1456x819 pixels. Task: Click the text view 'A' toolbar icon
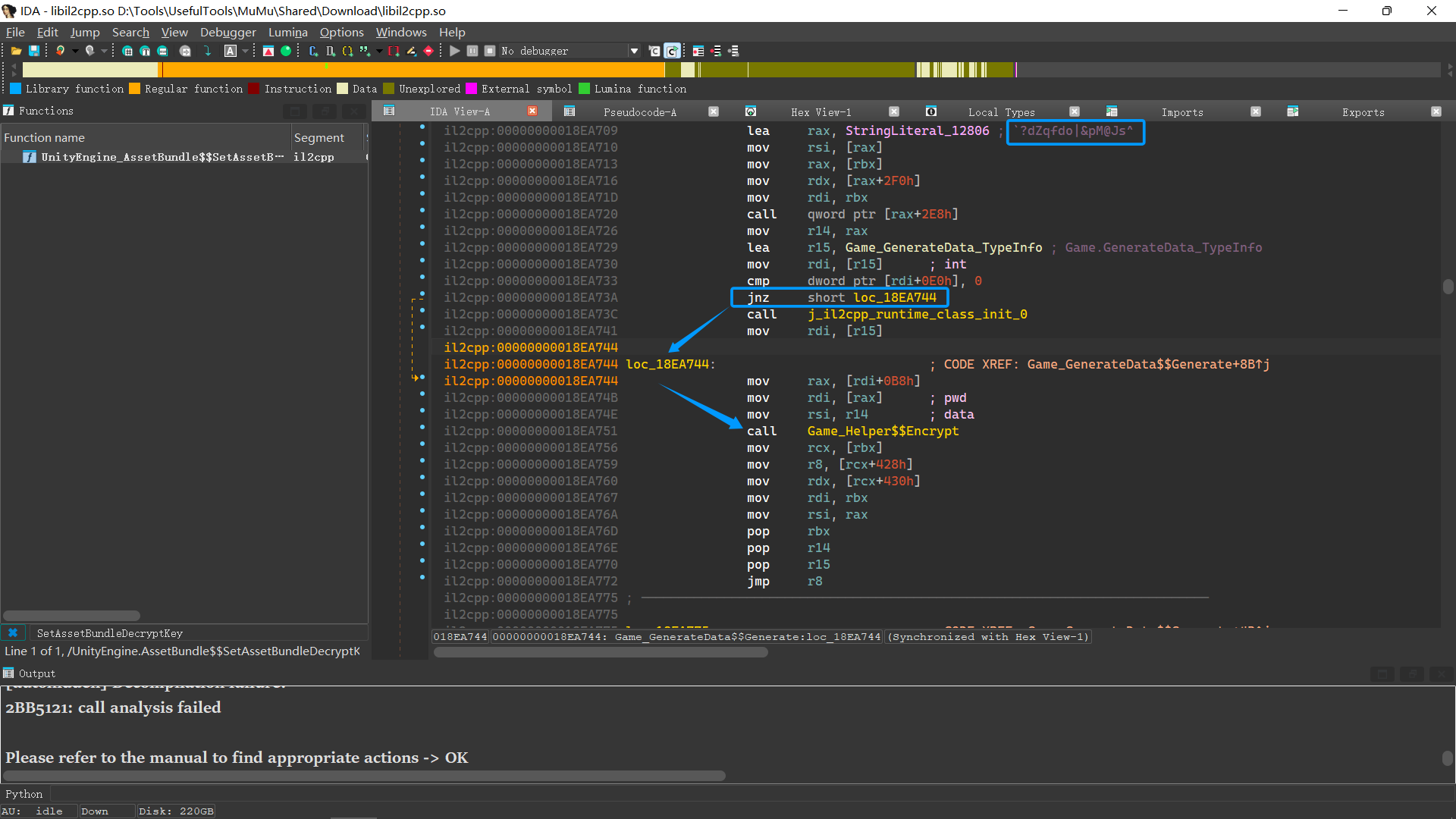pyautogui.click(x=231, y=51)
